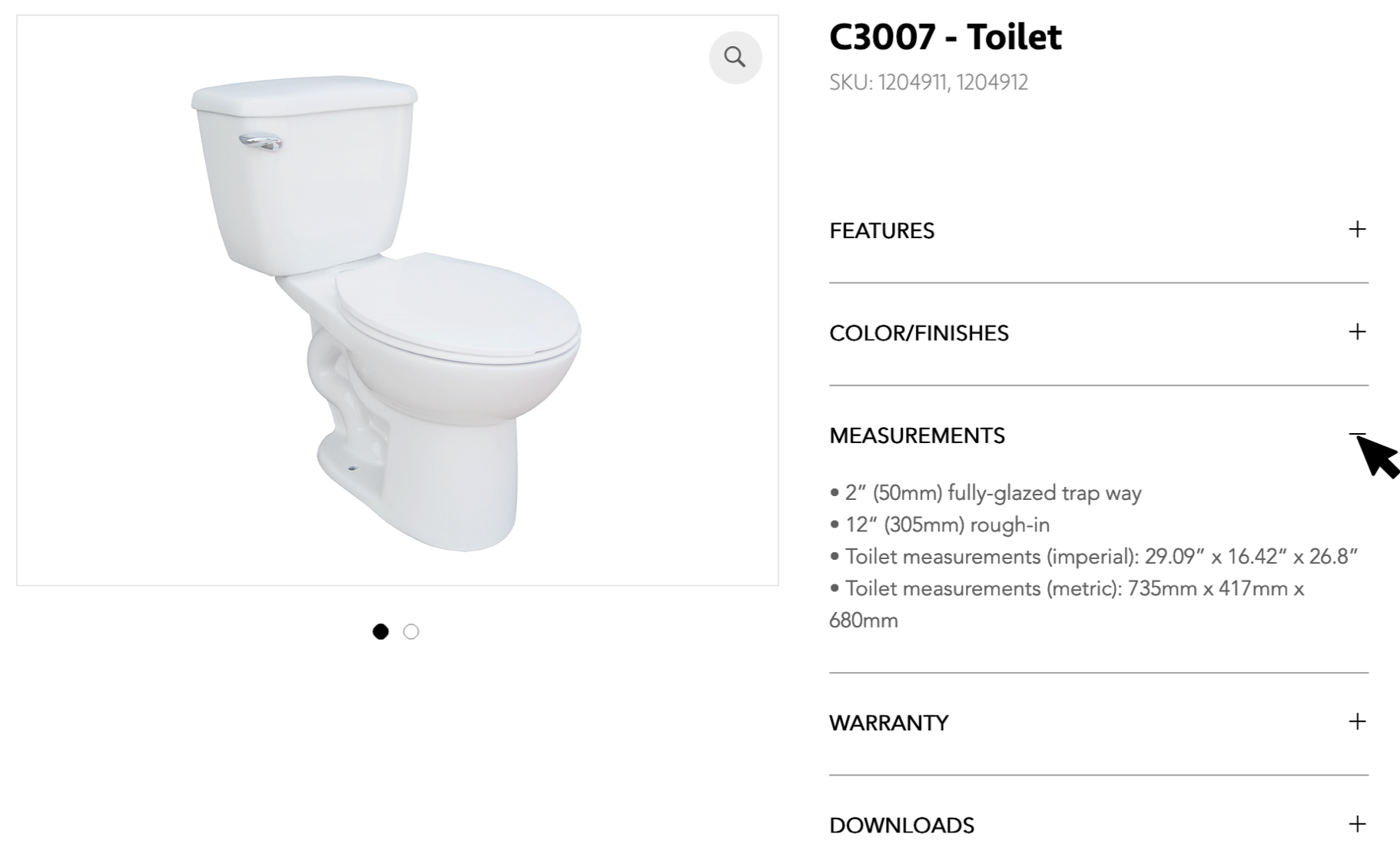The image size is (1400, 864).
Task: Click the 12" rough-in bullet text
Action: pyautogui.click(x=947, y=525)
